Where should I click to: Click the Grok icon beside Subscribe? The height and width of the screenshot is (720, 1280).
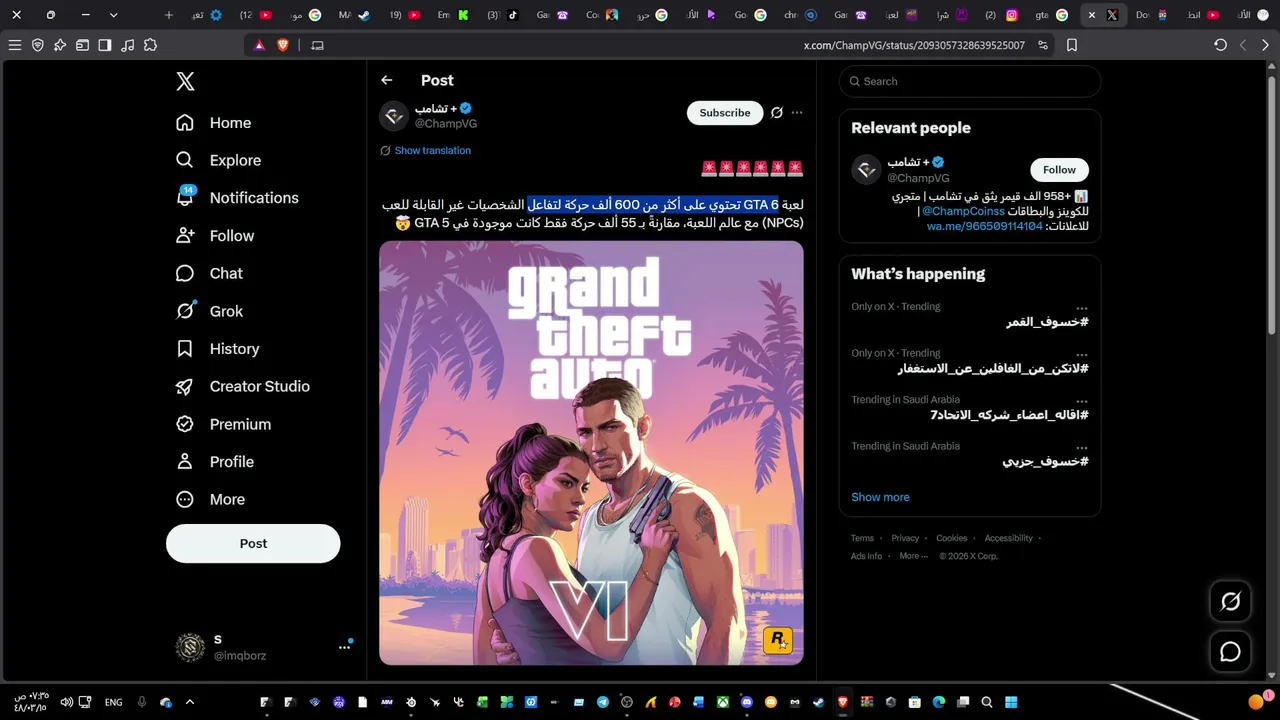(x=777, y=113)
